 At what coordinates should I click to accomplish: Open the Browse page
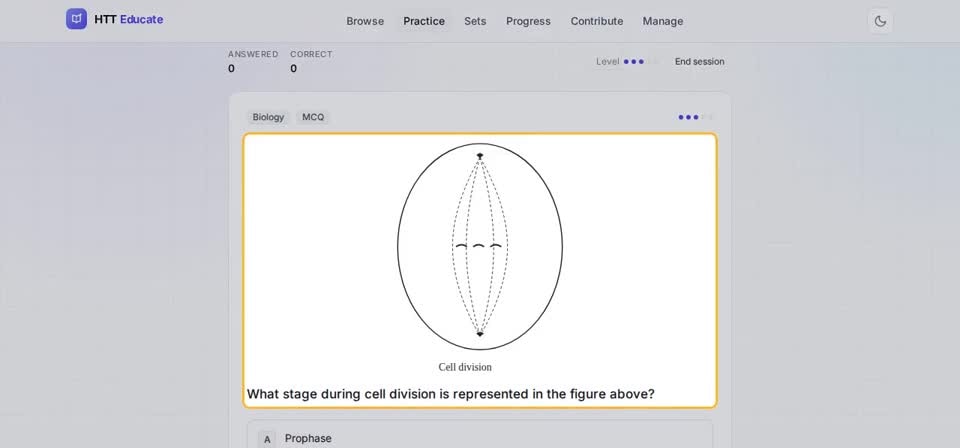pos(365,21)
